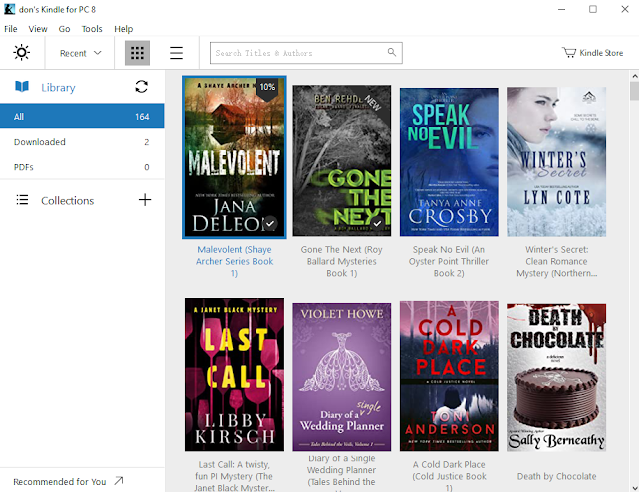Click Malevolent (Shaye Archer Series) title text
The width and height of the screenshot is (639, 492).
pyautogui.click(x=234, y=261)
